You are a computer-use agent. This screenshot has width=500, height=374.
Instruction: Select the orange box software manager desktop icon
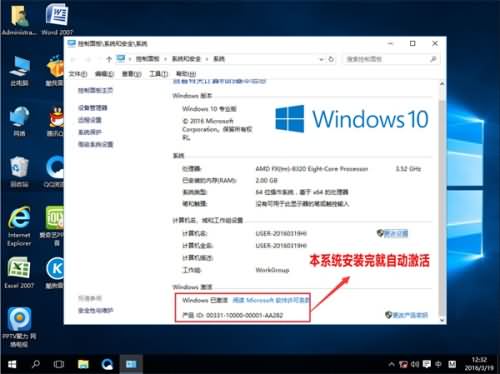(x=55, y=71)
